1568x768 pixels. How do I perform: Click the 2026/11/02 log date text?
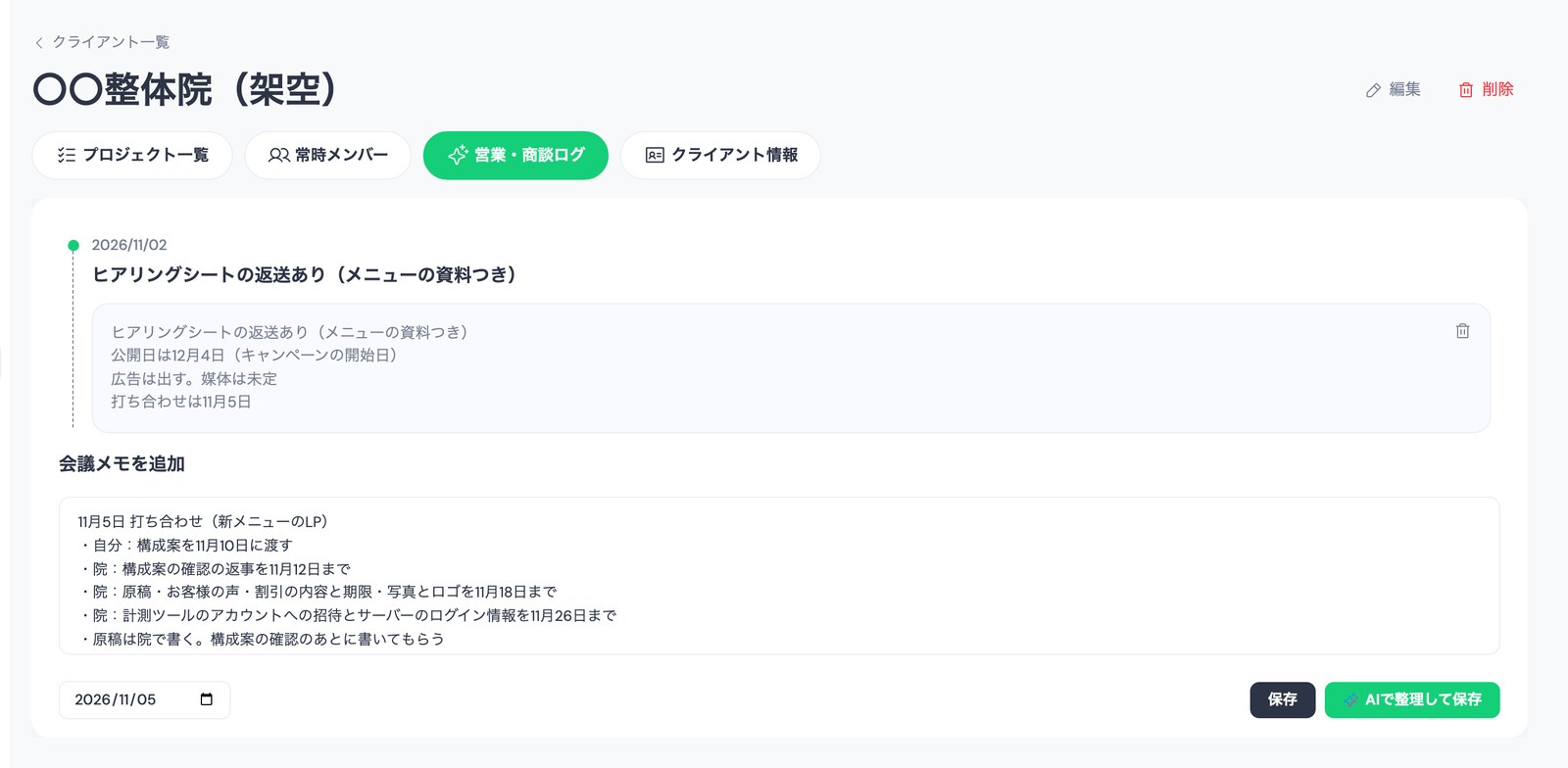click(129, 245)
